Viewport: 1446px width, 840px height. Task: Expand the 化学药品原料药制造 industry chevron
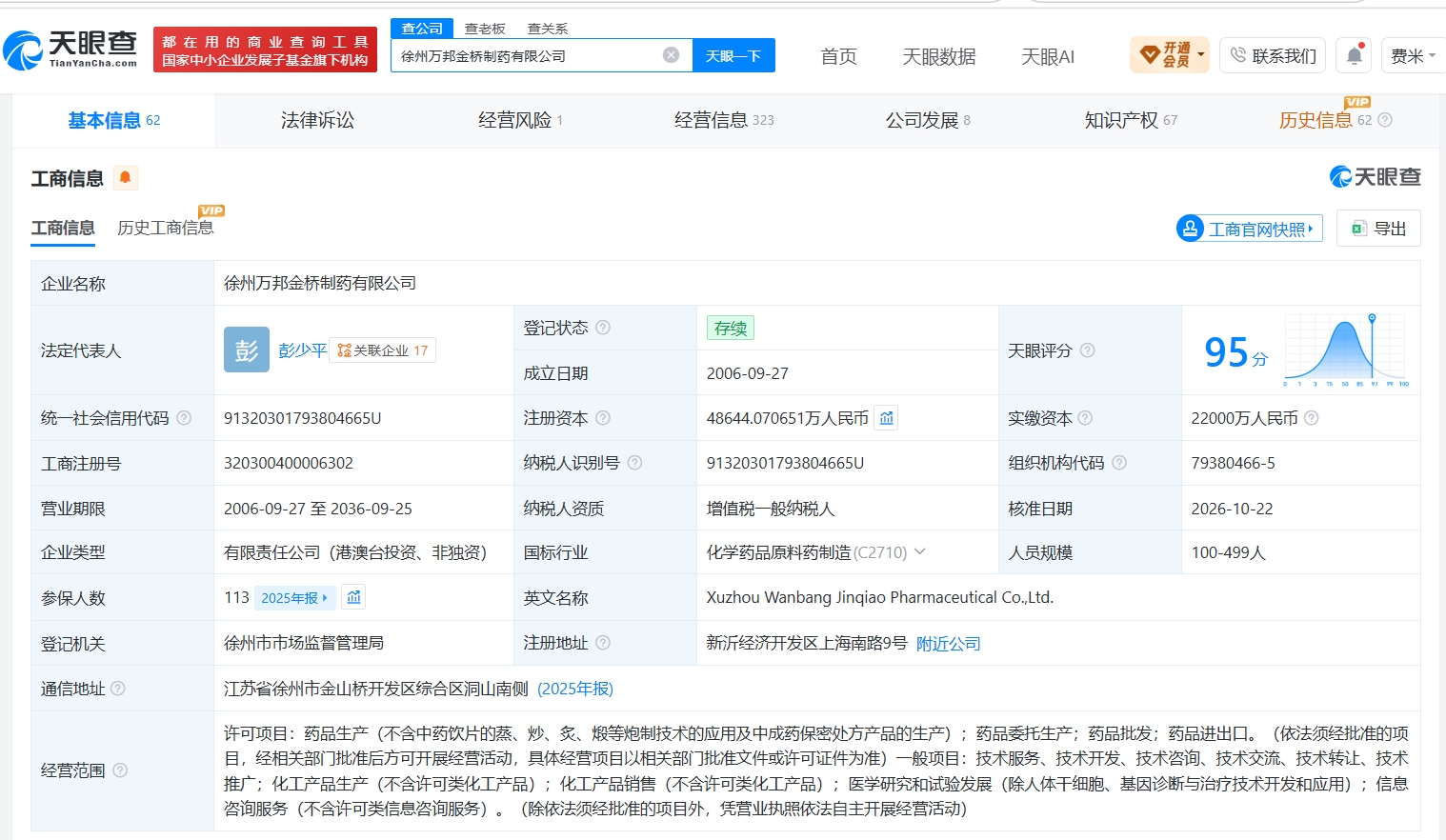pyautogui.click(x=920, y=551)
